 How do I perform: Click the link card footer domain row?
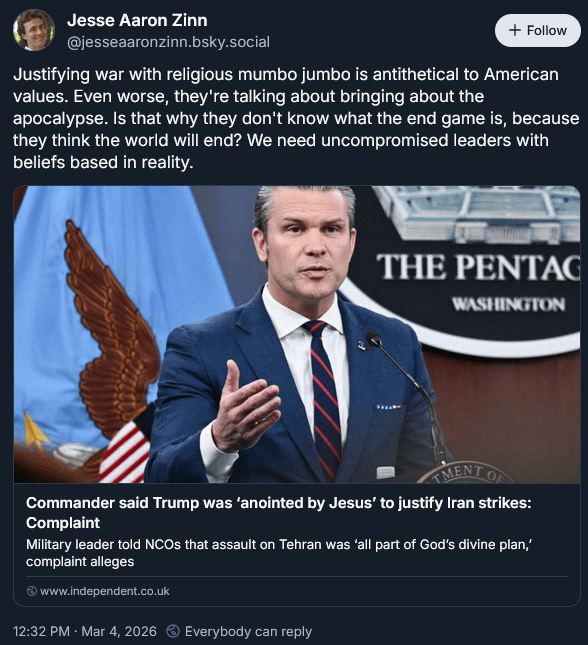(297, 591)
